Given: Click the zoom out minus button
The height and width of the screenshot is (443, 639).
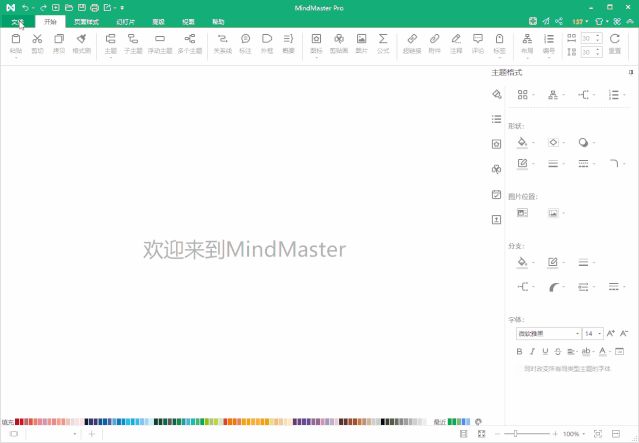Looking at the screenshot, I should click(497, 434).
